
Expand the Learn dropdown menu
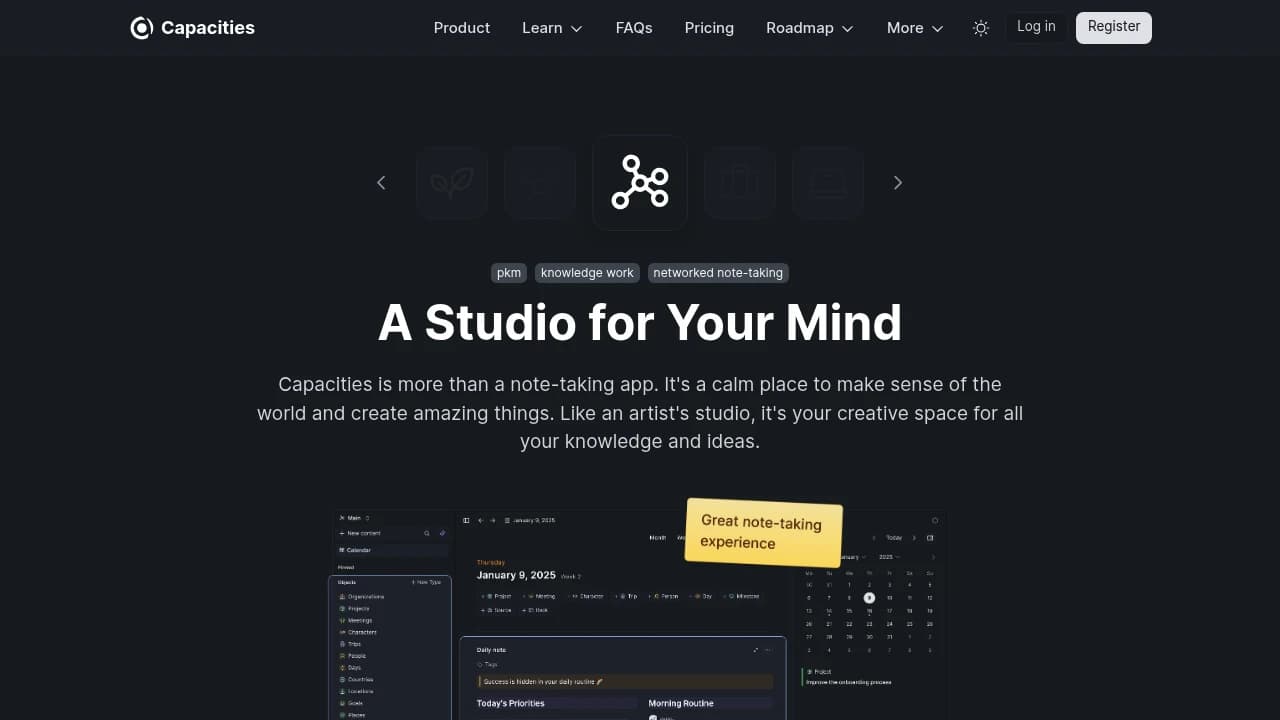[x=552, y=28]
